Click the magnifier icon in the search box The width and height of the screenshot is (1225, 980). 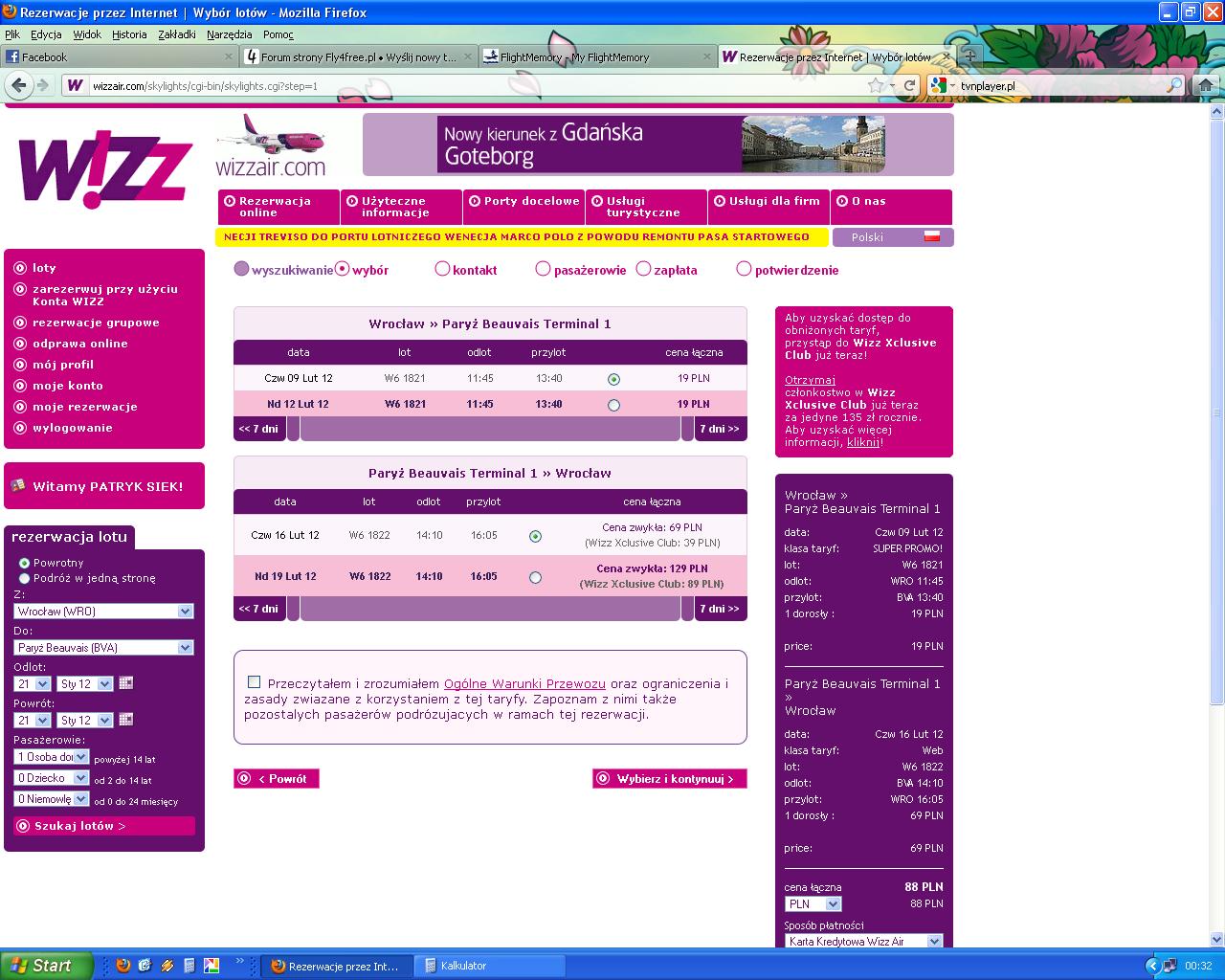[x=1174, y=85]
